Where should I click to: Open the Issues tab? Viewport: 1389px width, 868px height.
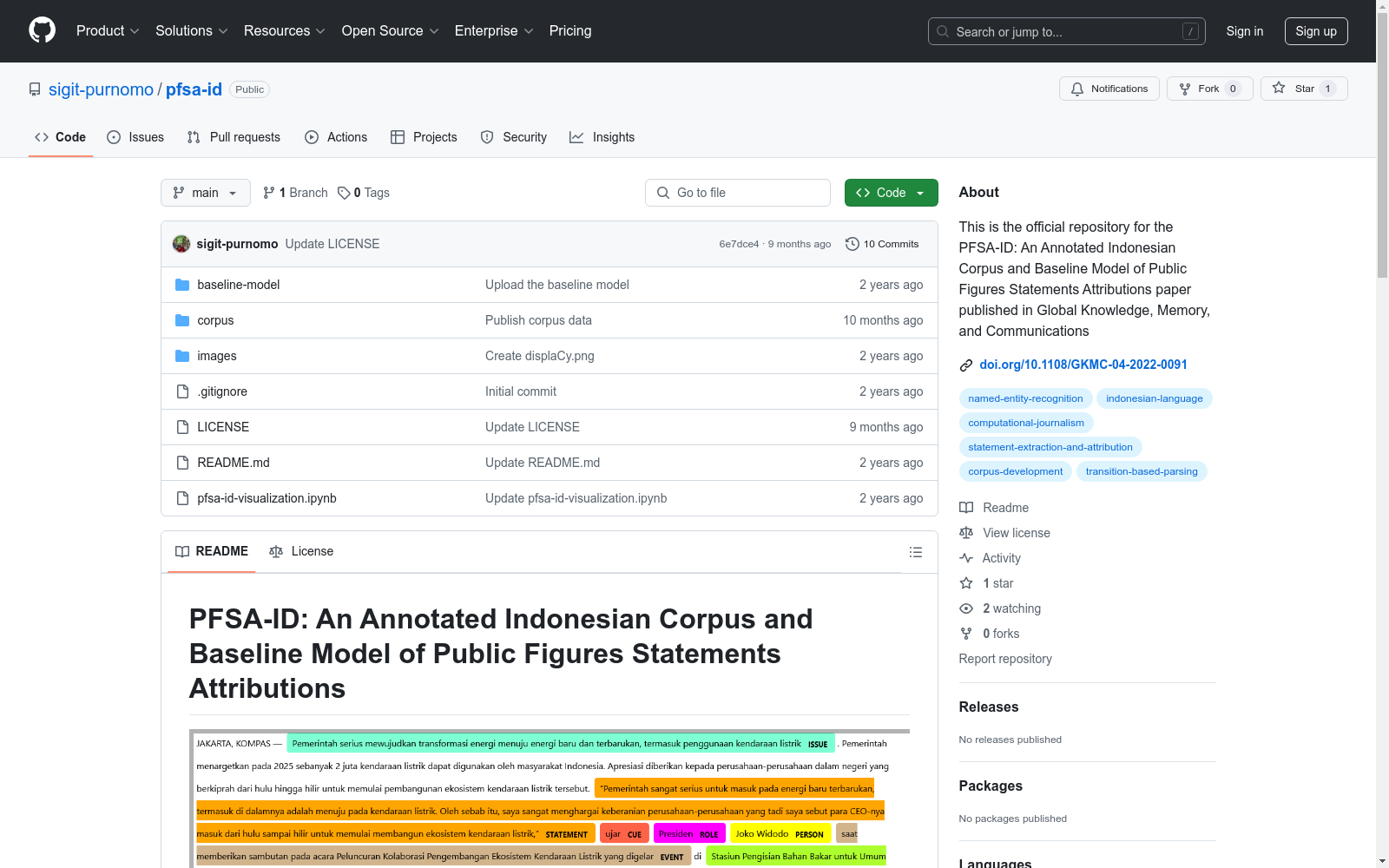tap(135, 137)
